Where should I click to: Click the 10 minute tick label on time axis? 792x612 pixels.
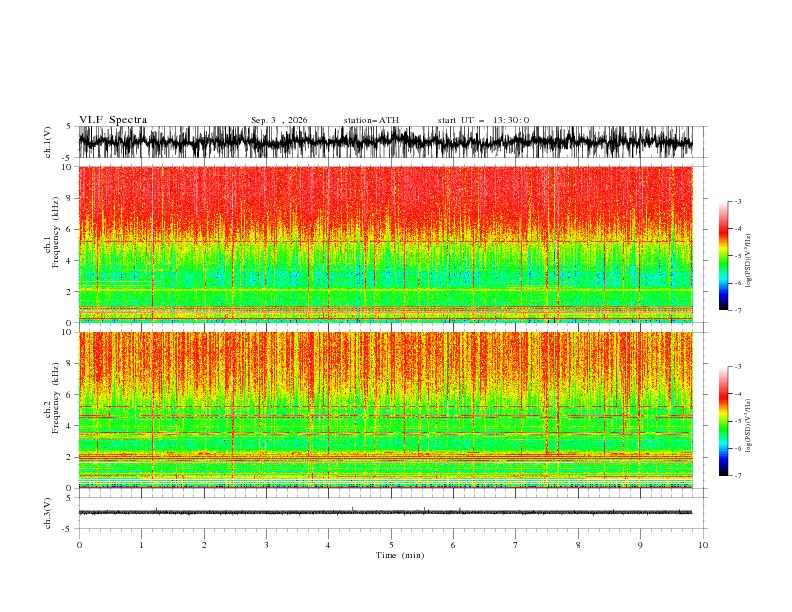click(x=703, y=545)
